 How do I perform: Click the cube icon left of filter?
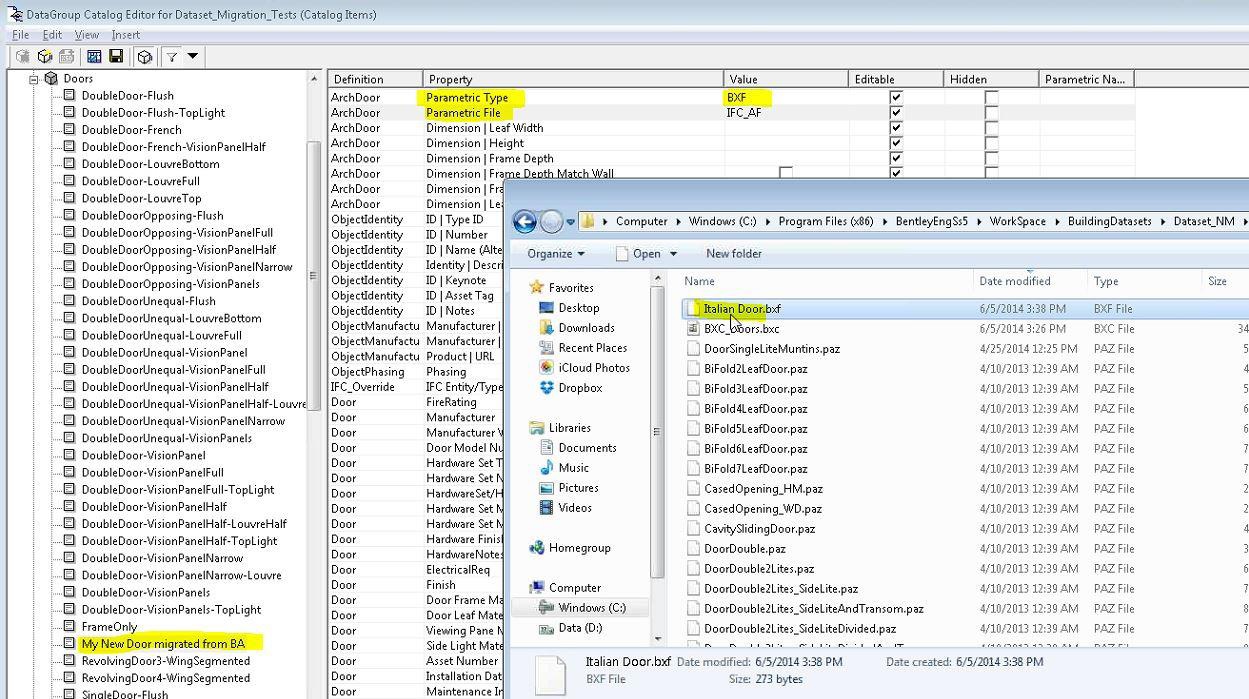145,57
